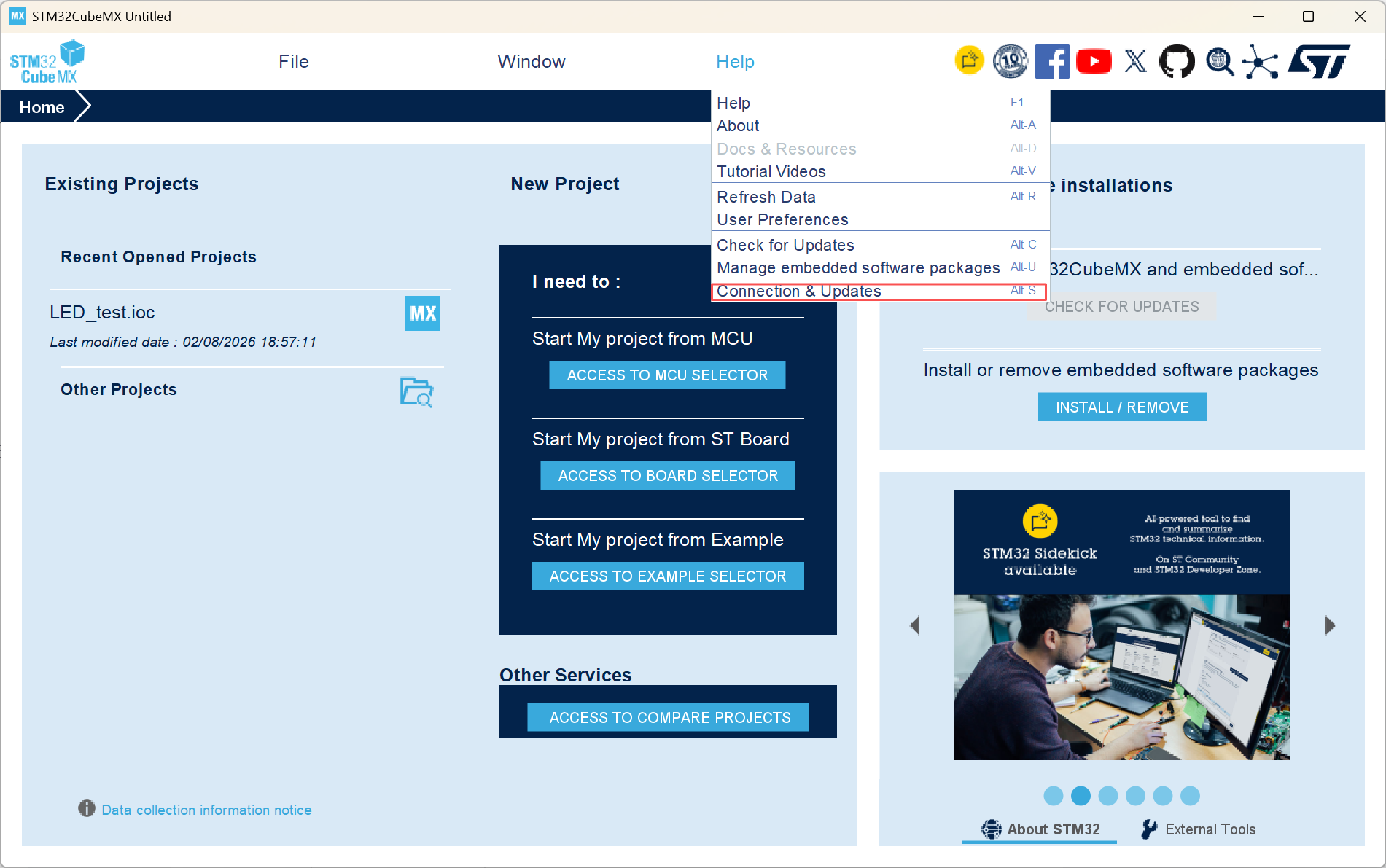Click the 10-year anniversary badge icon

[1011, 61]
